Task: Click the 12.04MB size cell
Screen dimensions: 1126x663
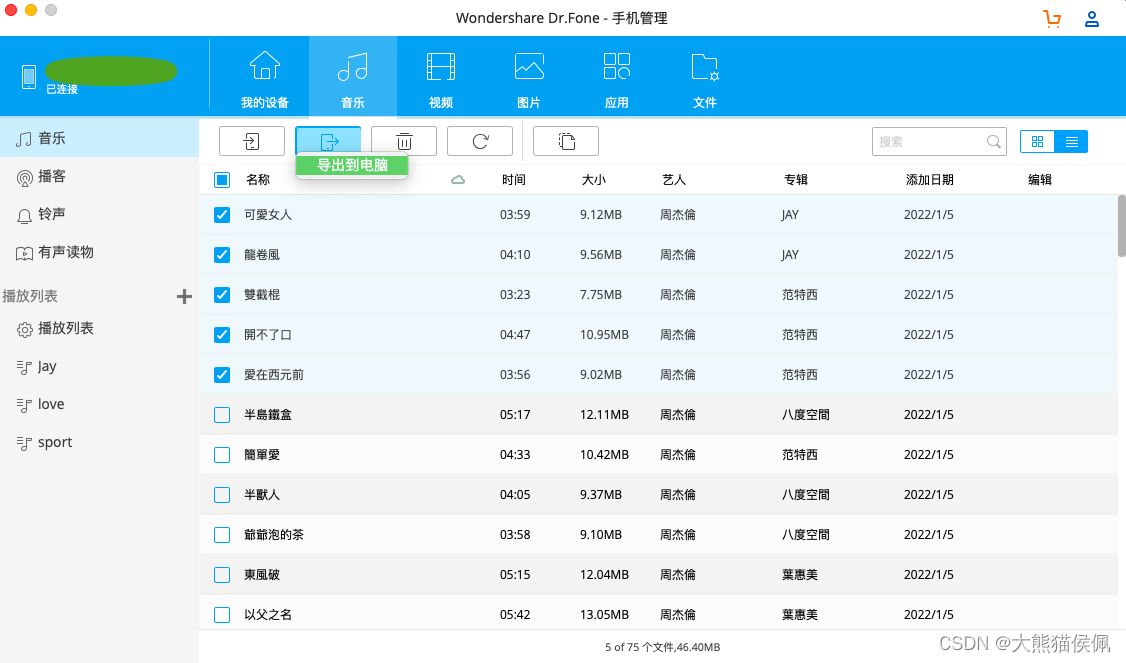Action: (x=604, y=575)
